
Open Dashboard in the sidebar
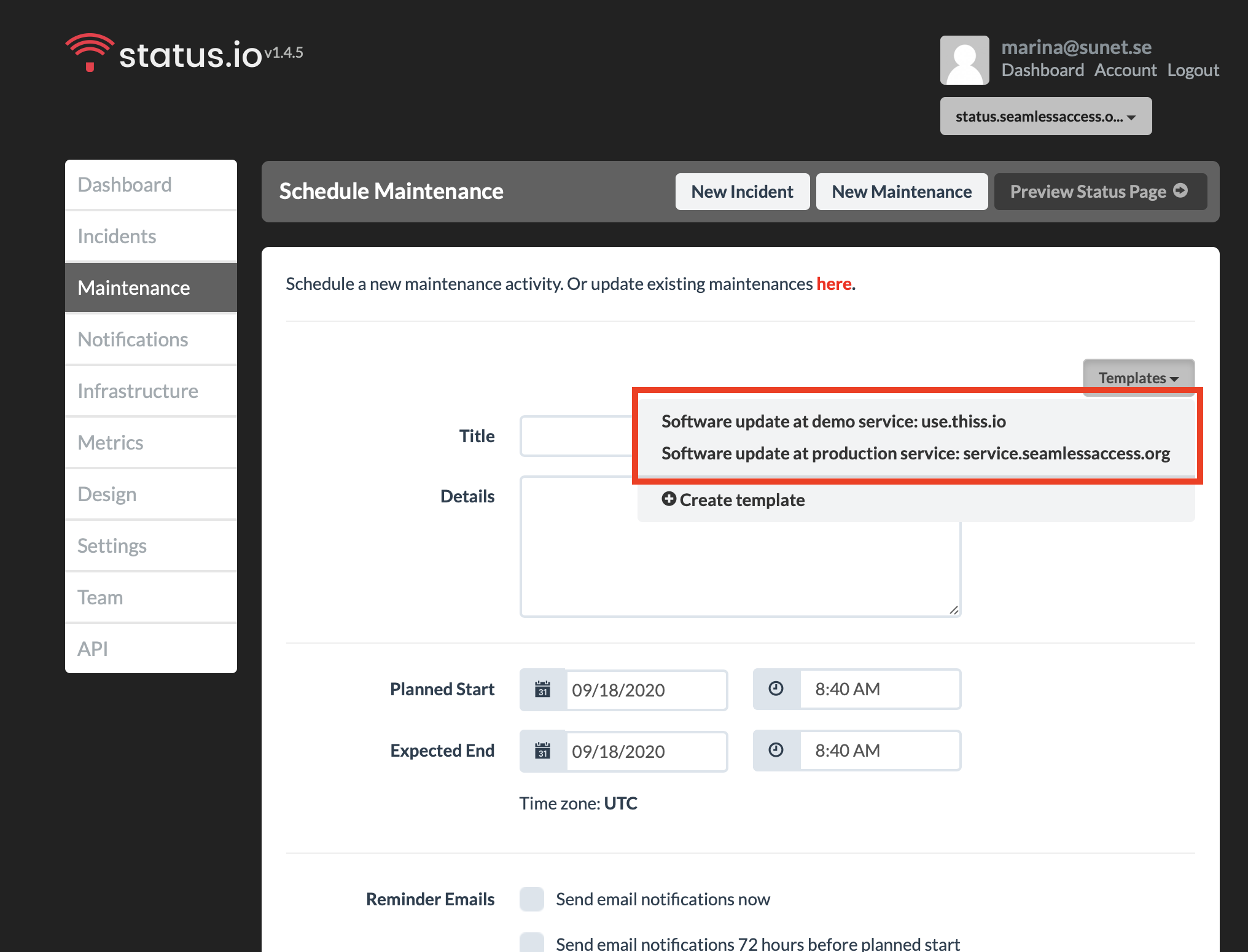pos(151,185)
